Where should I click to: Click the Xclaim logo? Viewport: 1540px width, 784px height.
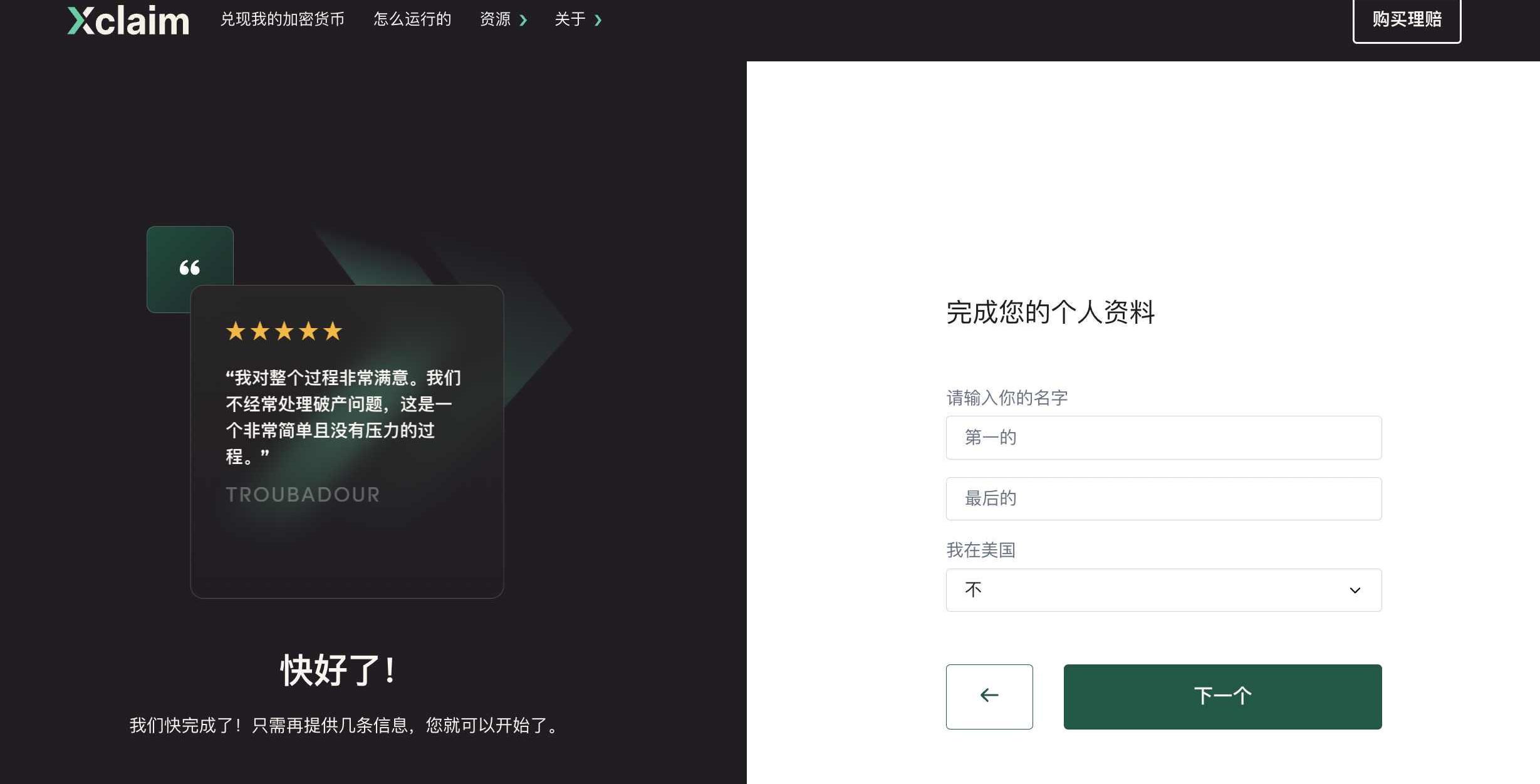coord(128,20)
